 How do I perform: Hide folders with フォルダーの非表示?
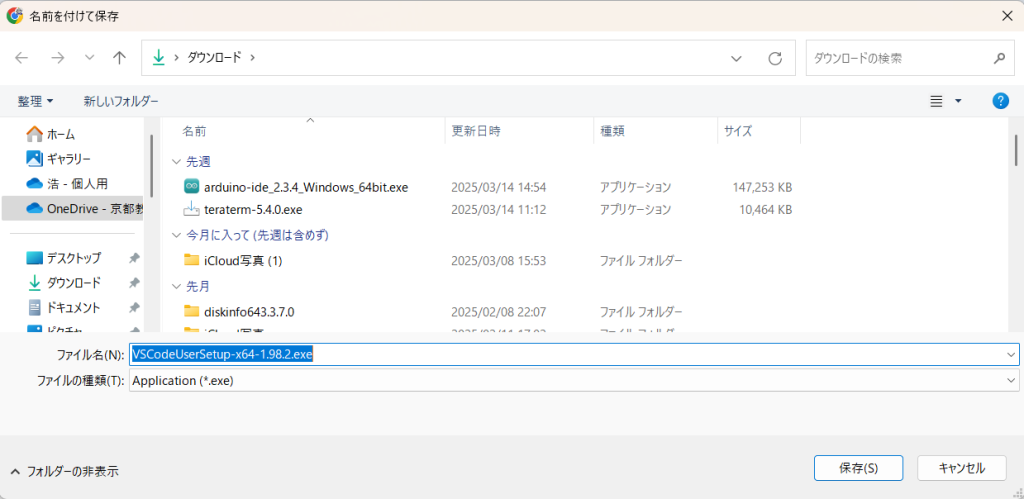pyautogui.click(x=64, y=471)
